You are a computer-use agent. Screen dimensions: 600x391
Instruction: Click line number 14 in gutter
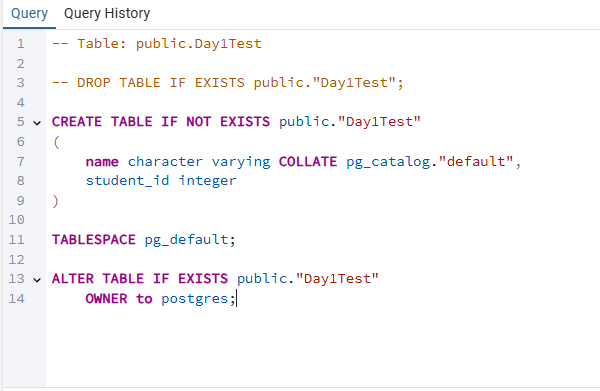(x=16, y=299)
